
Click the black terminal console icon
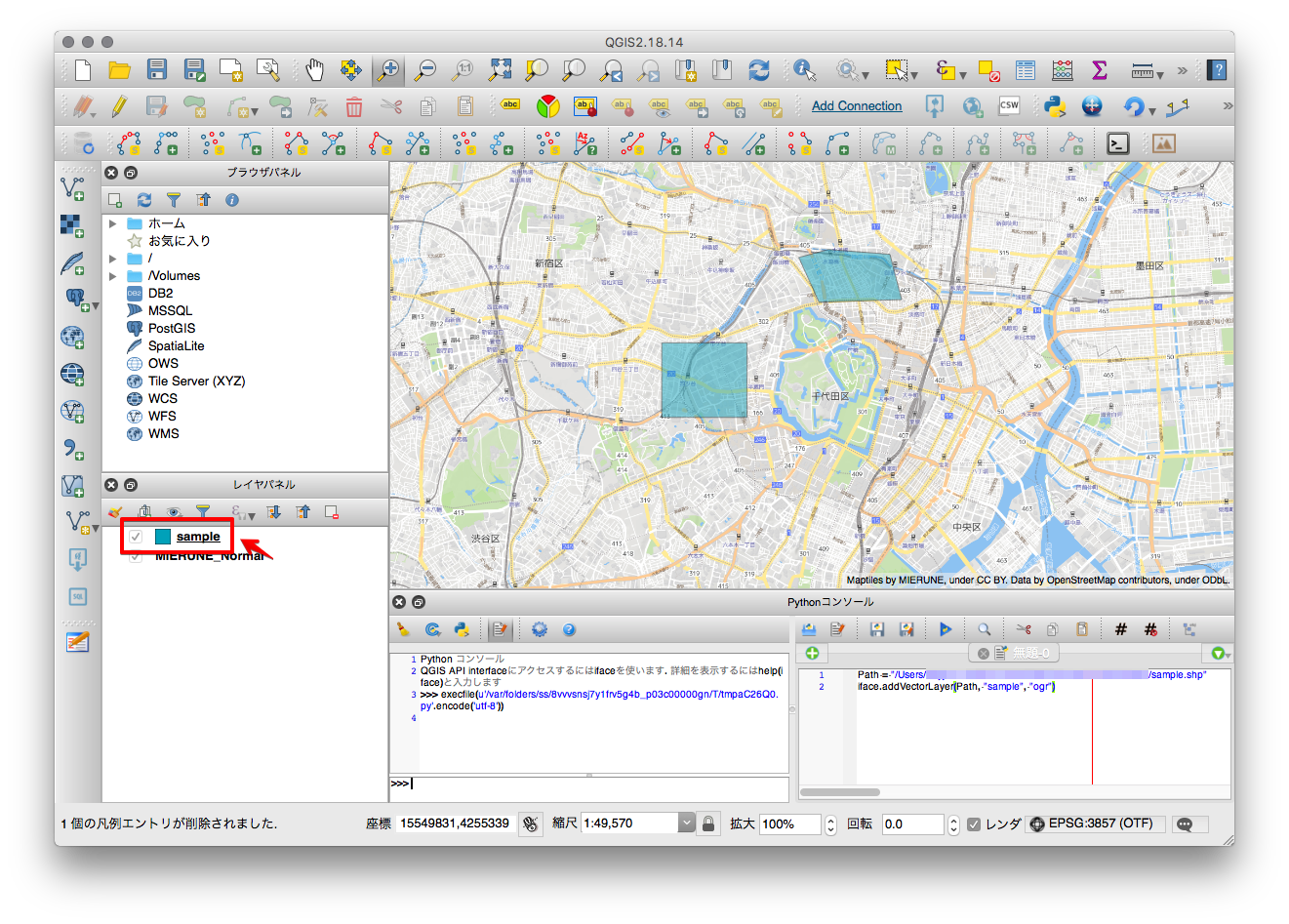click(x=1118, y=143)
